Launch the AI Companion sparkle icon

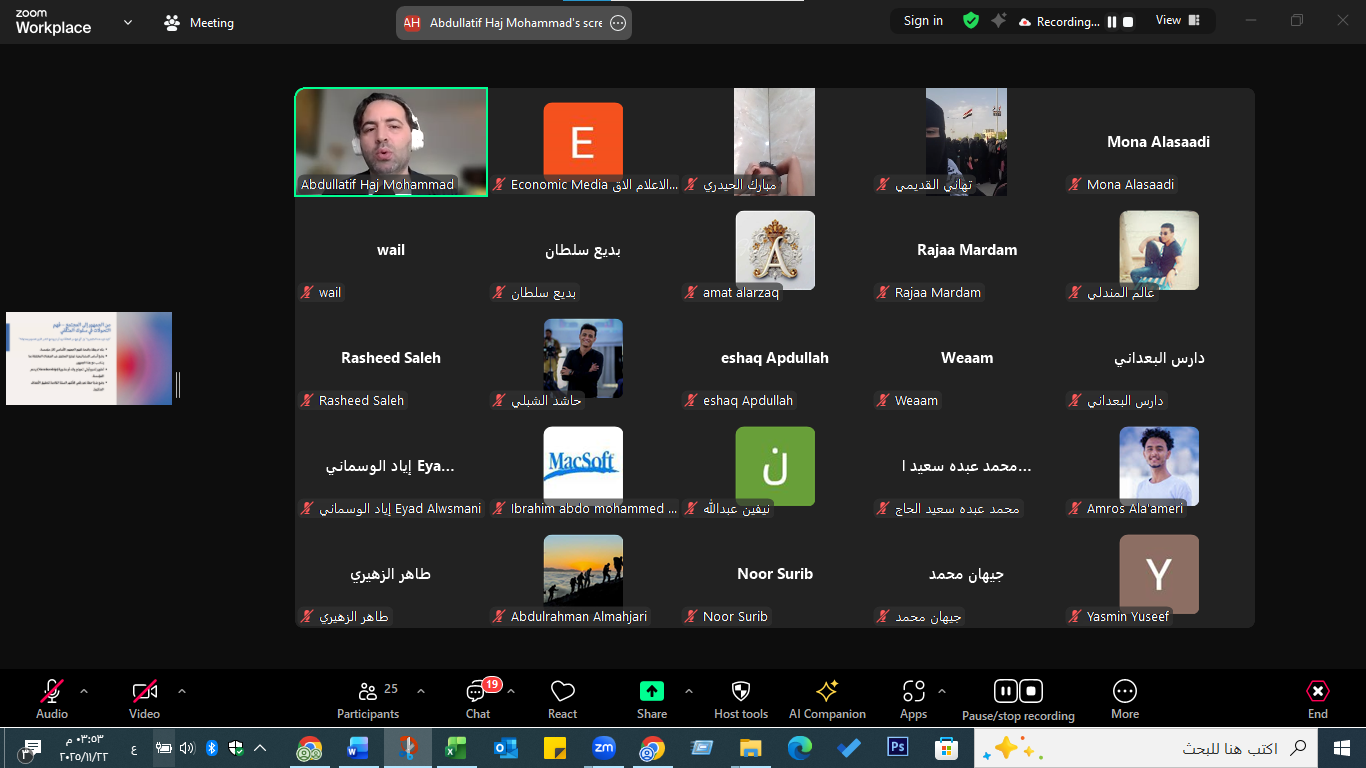(826, 691)
